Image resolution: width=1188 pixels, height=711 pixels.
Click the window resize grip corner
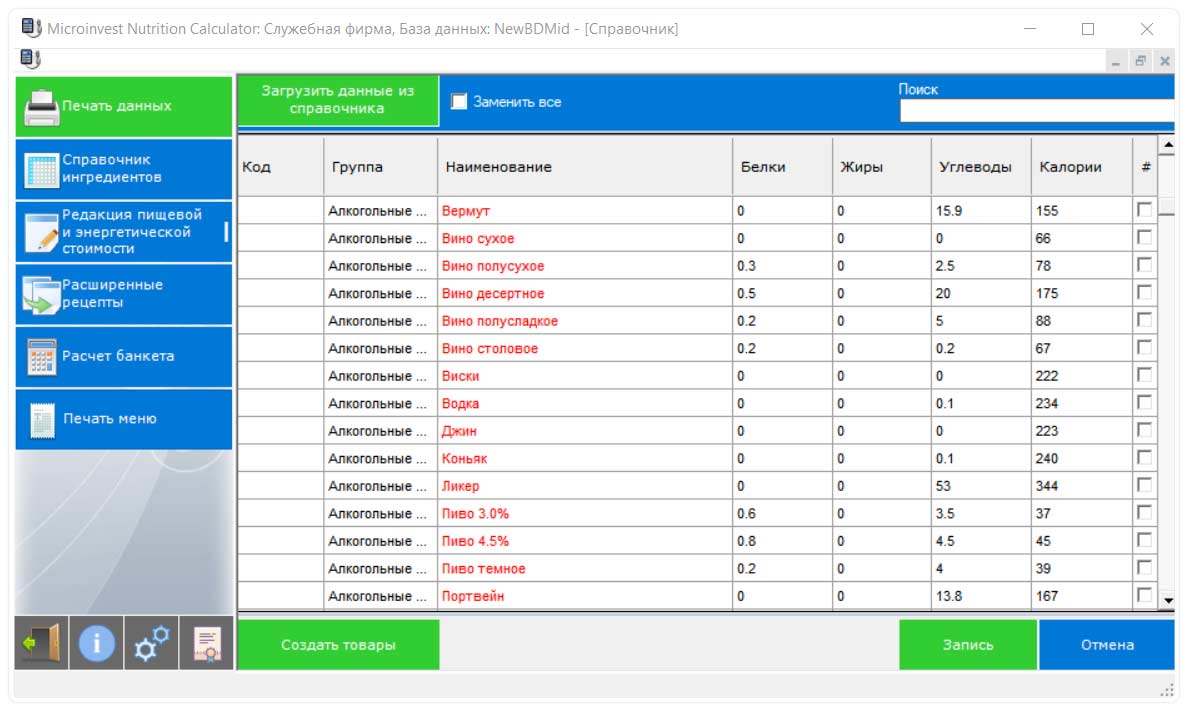pyautogui.click(x=1167, y=689)
